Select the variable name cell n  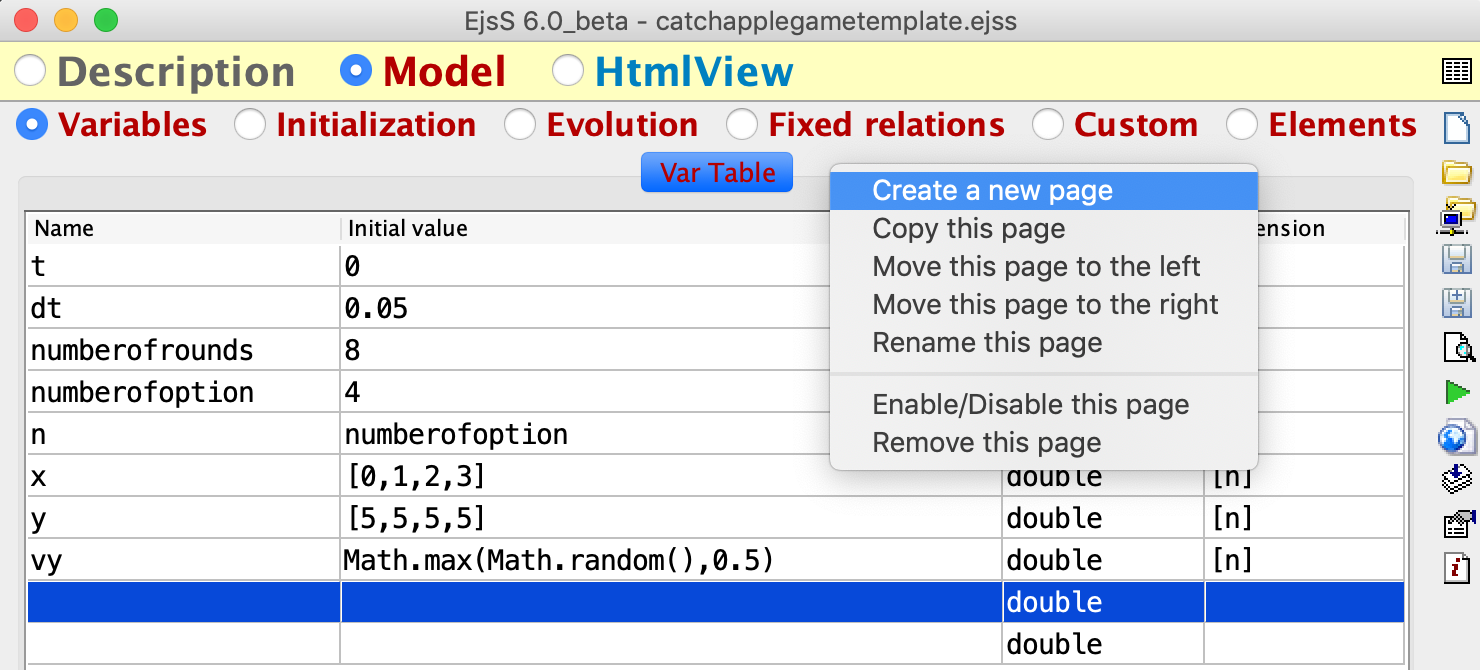point(183,434)
